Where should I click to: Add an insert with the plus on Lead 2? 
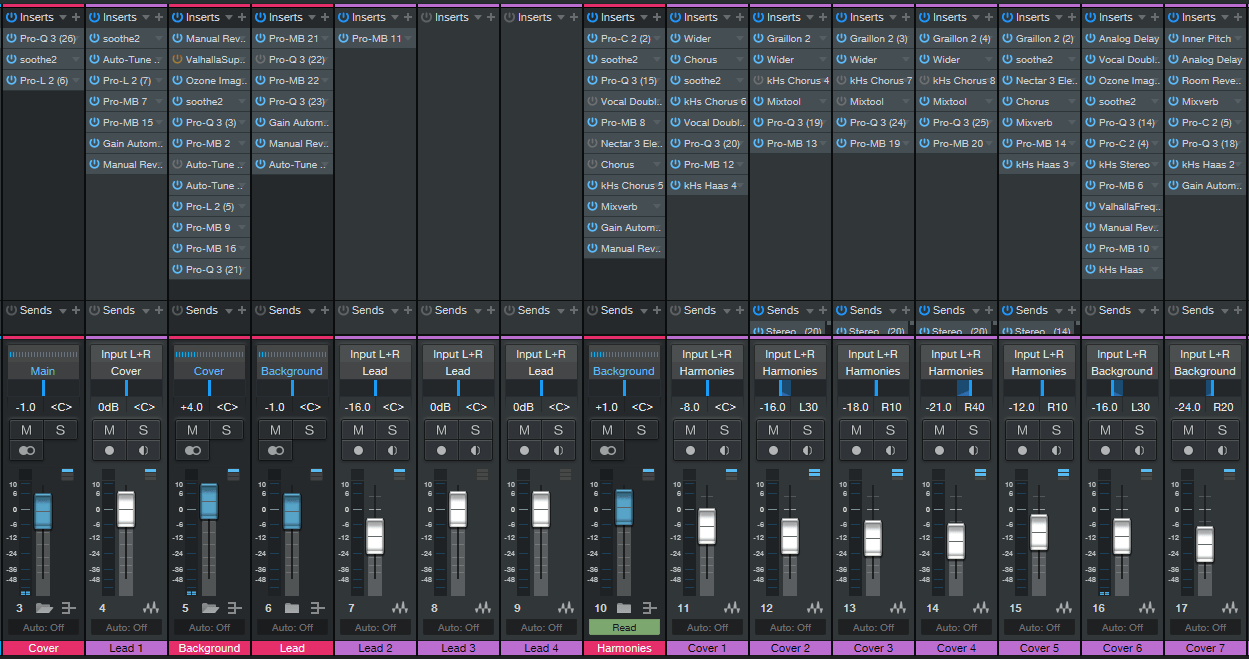tap(407, 17)
